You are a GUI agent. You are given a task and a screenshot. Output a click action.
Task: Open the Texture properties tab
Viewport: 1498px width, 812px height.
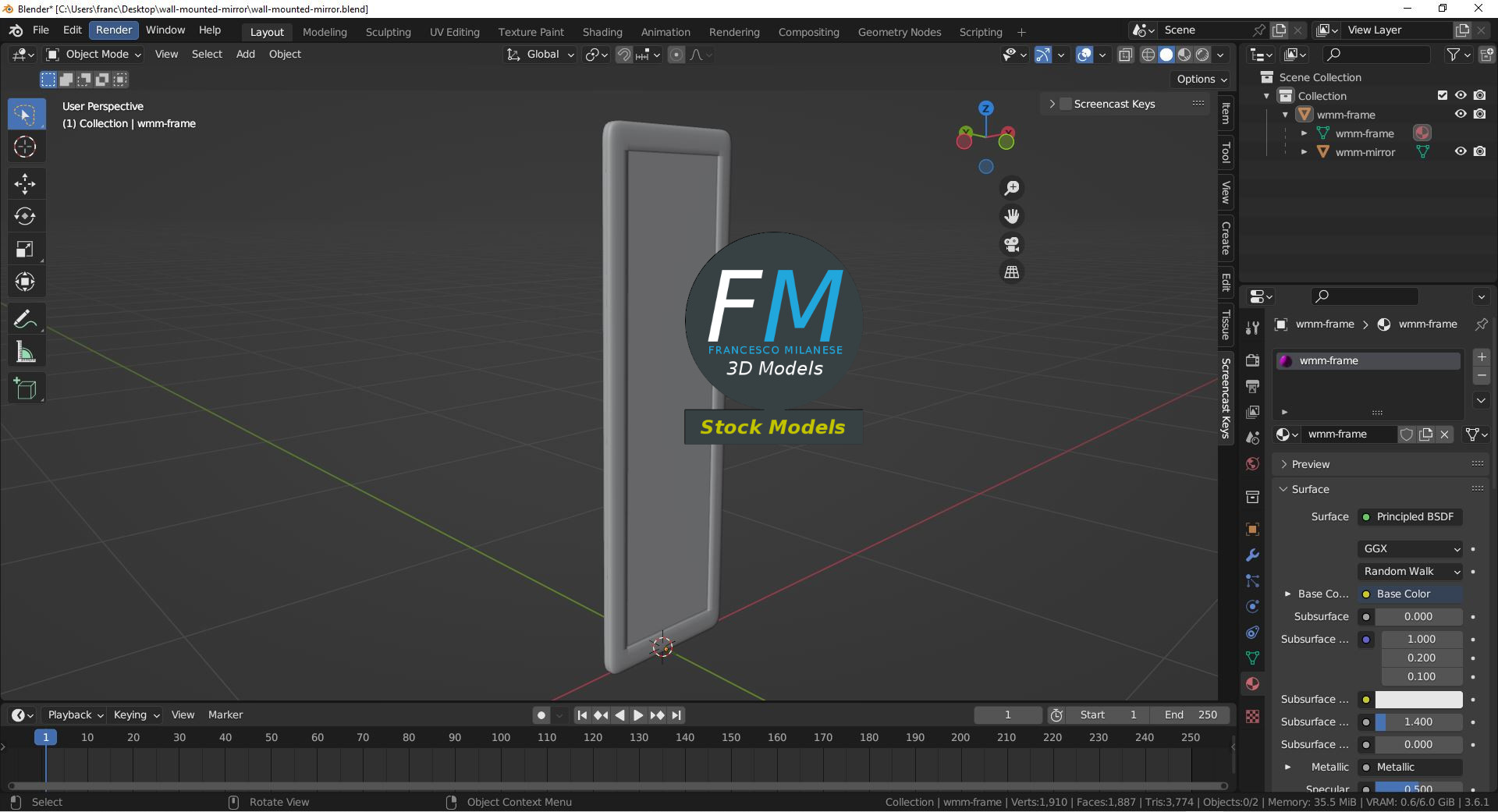click(x=1252, y=717)
